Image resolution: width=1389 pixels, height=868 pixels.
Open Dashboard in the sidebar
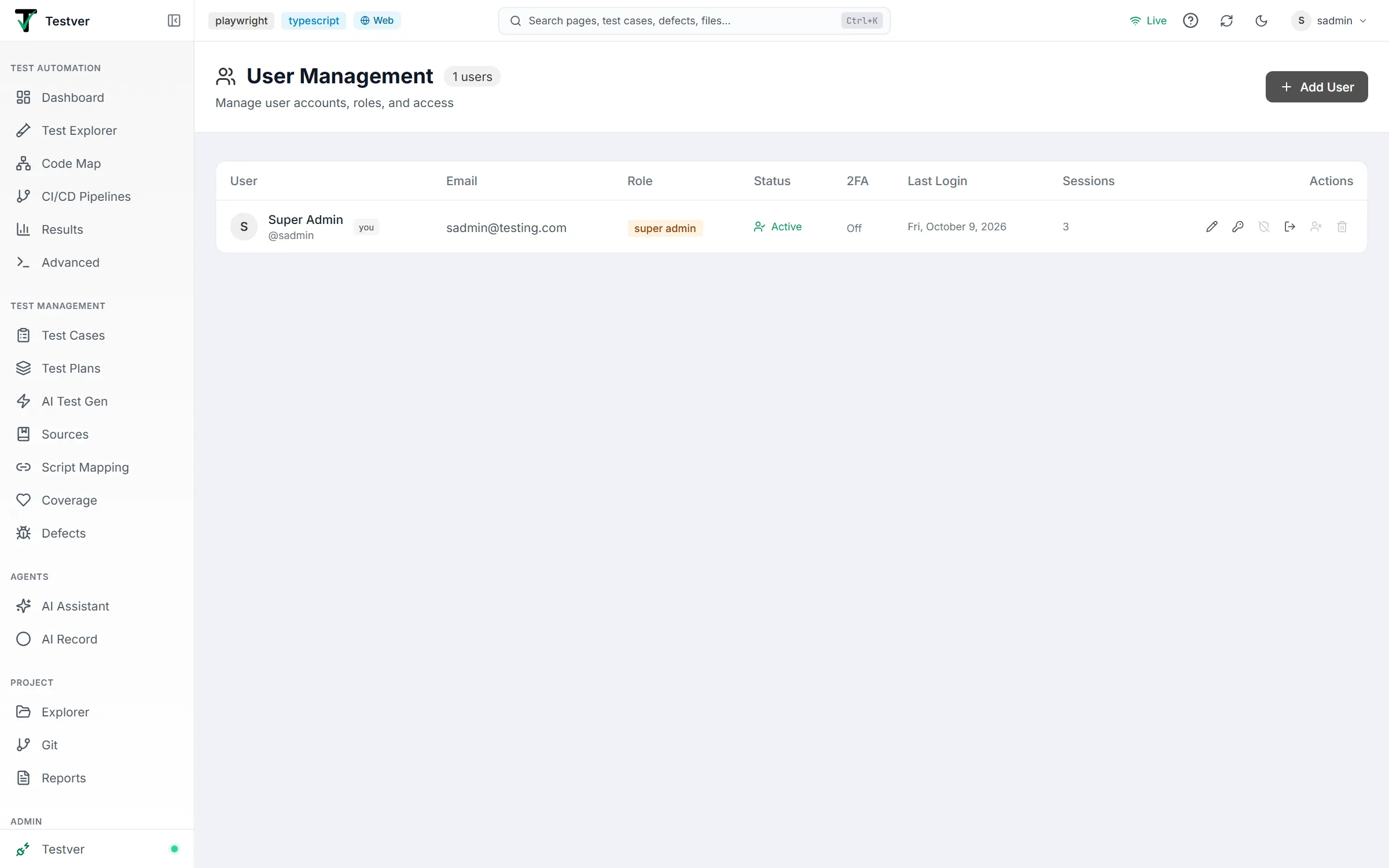[x=97, y=98]
